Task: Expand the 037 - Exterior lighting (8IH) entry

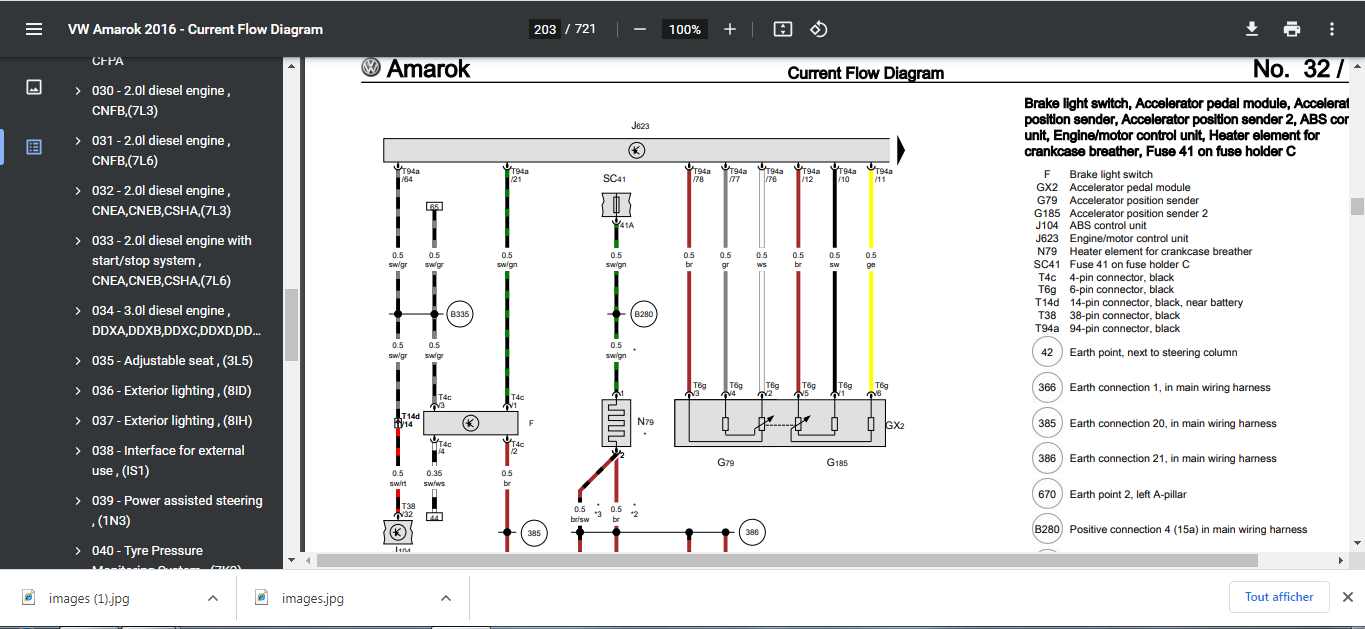Action: click(78, 421)
